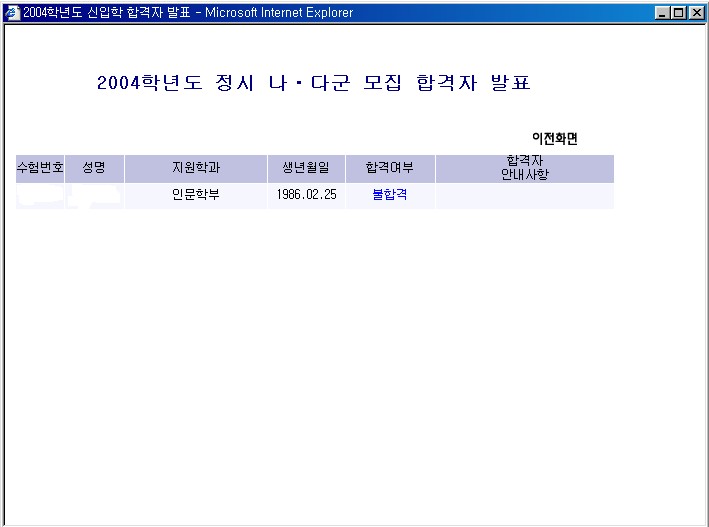The height and width of the screenshot is (527, 709).
Task: Select the 합격여부 column header
Action: pos(390,168)
